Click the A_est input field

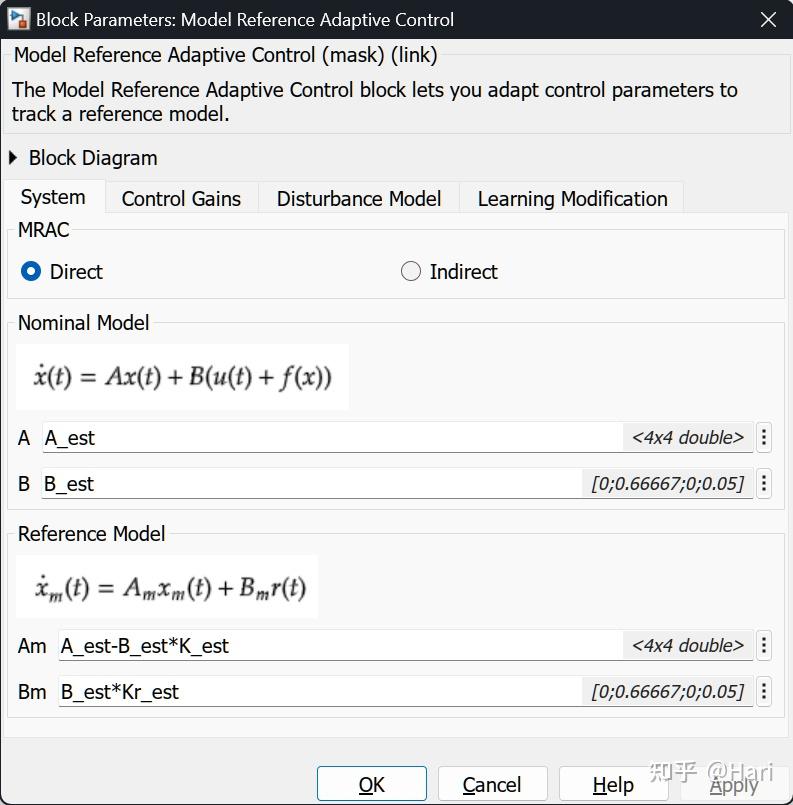click(330, 437)
